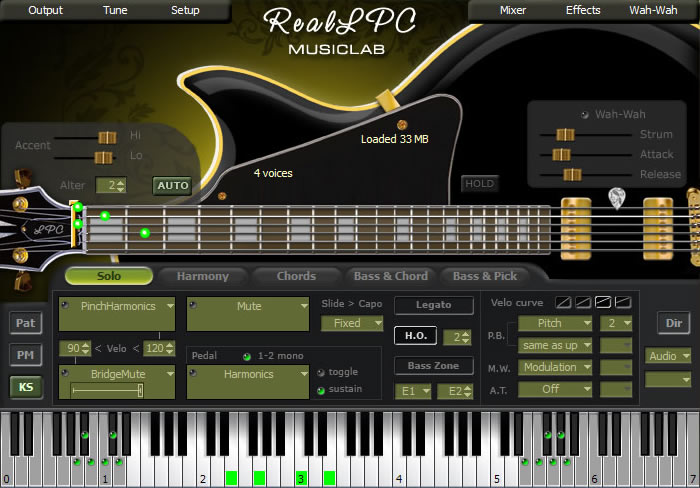This screenshot has height=488, width=700.
Task: Click the Pat button
Action: (25, 323)
